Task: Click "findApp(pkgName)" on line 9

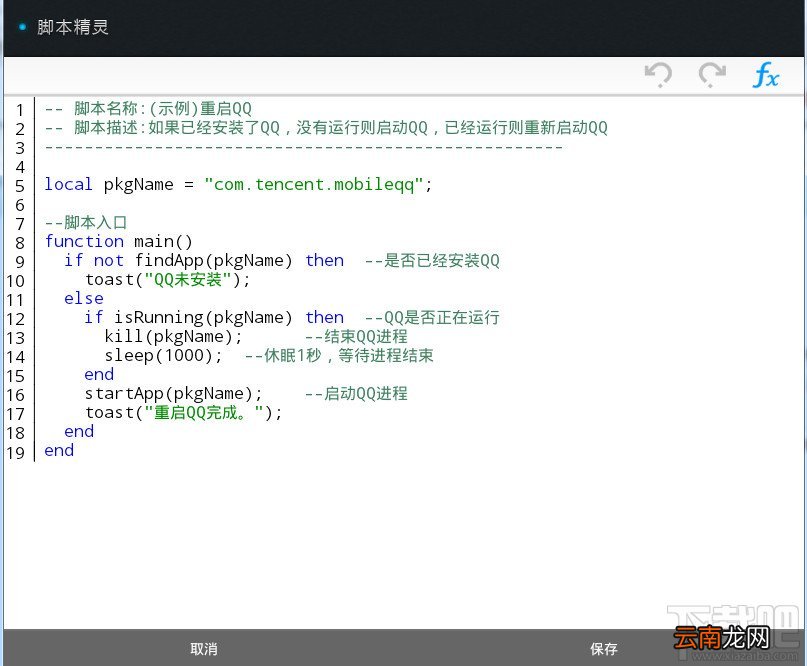Action: coord(214,260)
